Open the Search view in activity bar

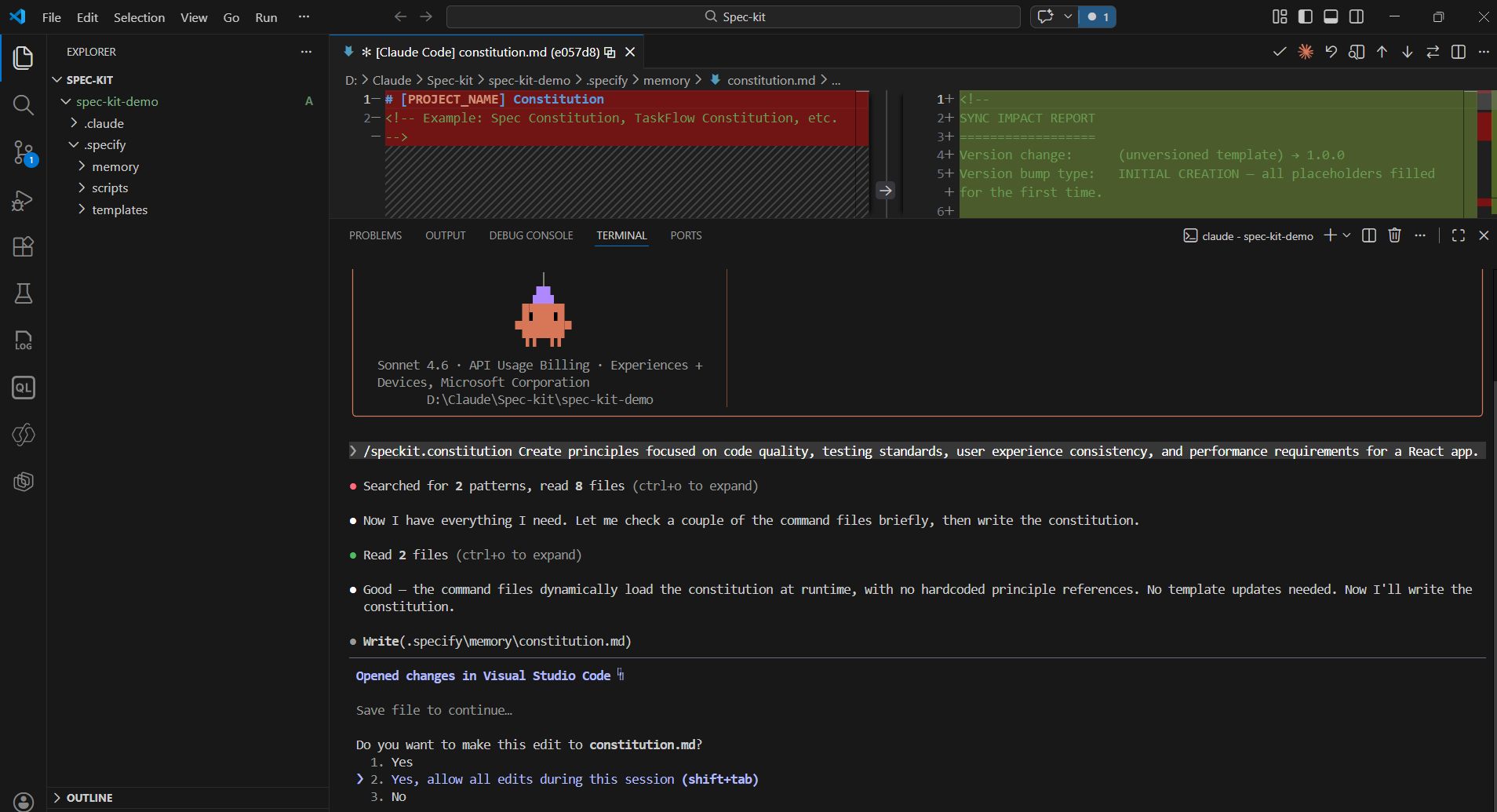24,105
